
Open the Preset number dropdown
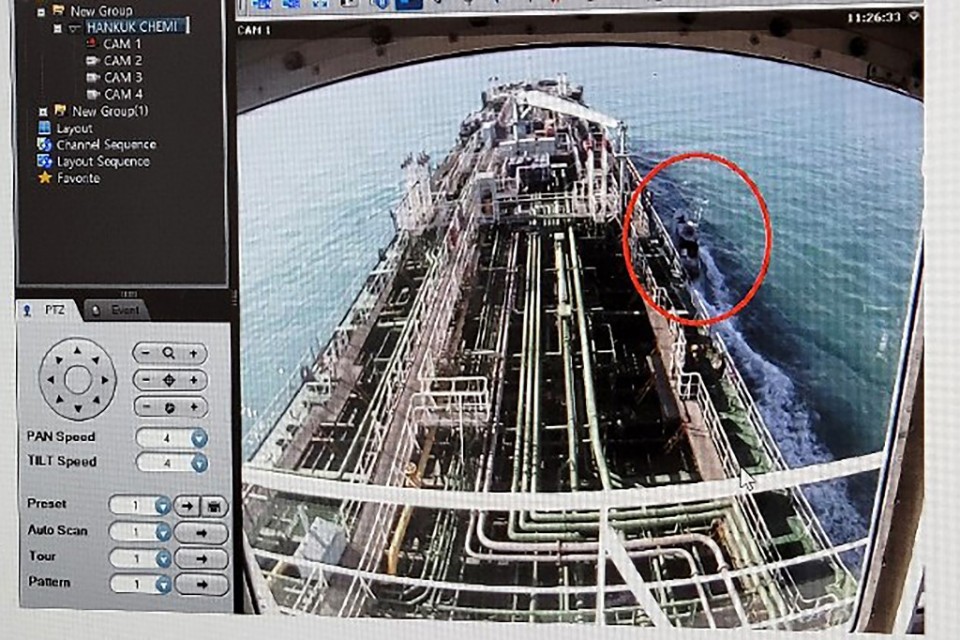pyautogui.click(x=162, y=506)
